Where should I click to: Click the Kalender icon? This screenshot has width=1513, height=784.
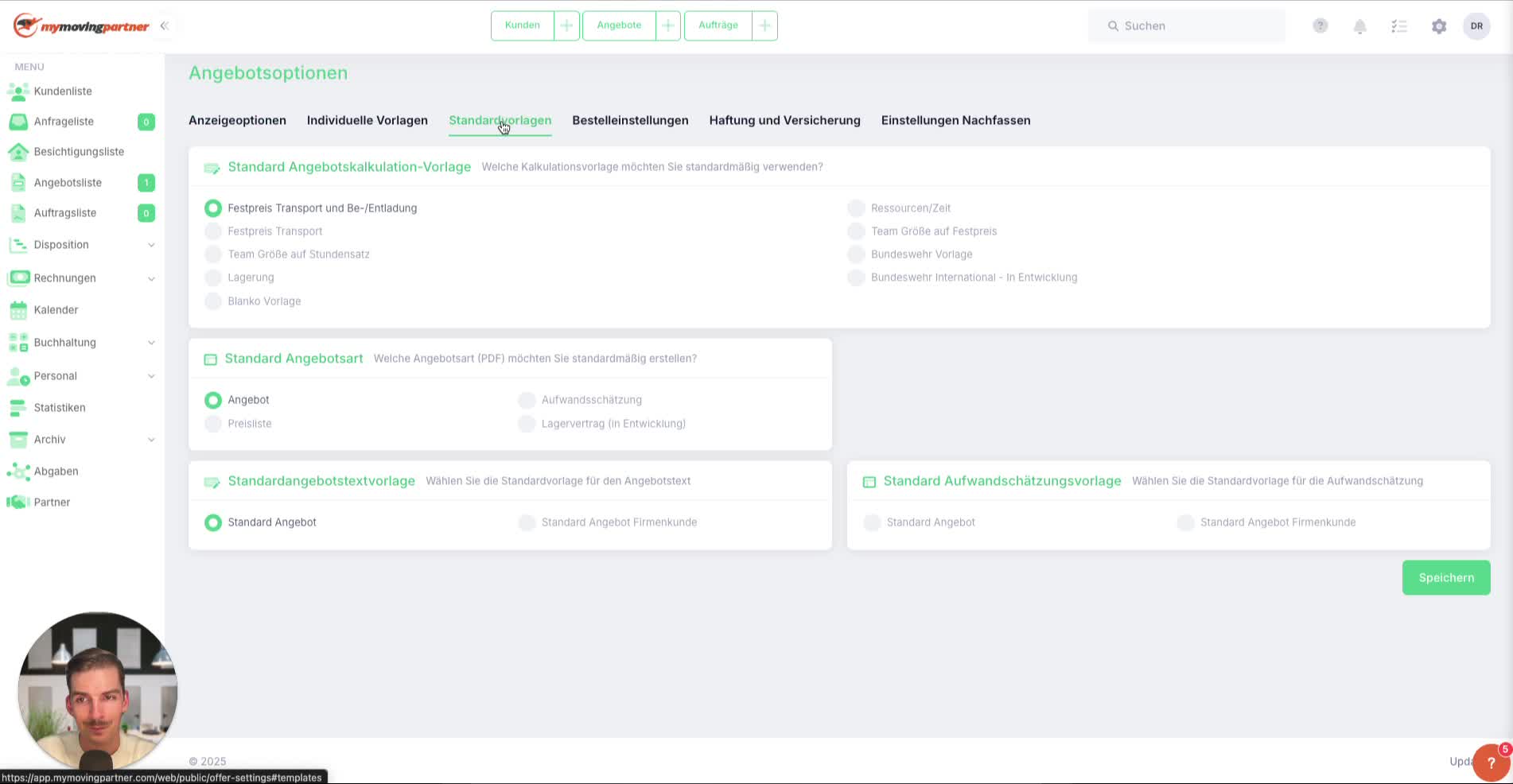tap(18, 310)
